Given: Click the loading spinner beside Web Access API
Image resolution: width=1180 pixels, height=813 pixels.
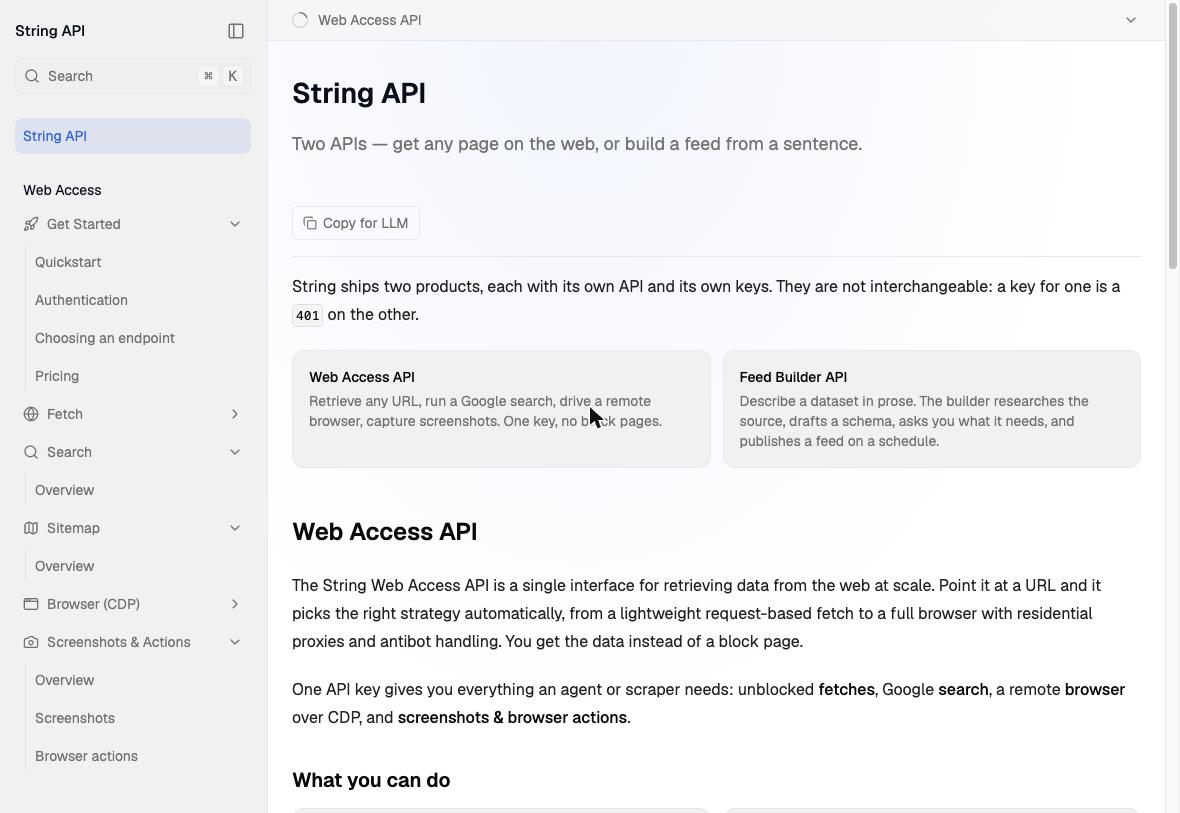Looking at the screenshot, I should pyautogui.click(x=300, y=20).
